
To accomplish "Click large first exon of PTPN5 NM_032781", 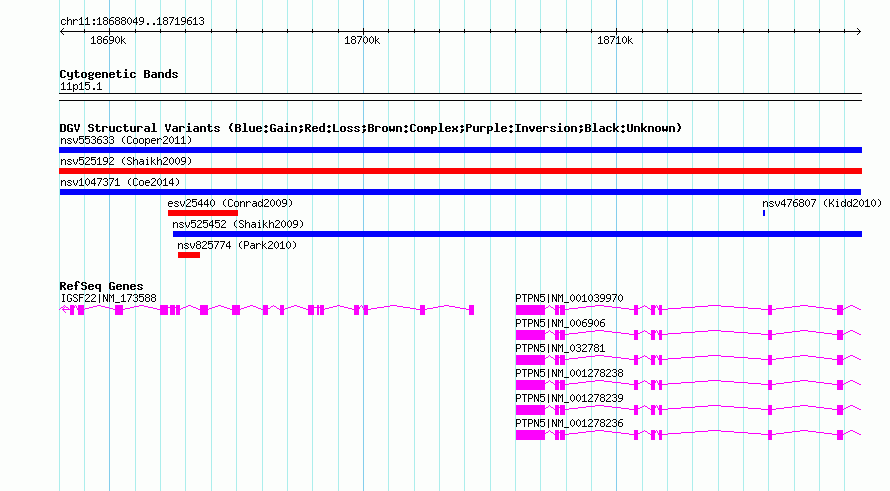I will click(530, 360).
